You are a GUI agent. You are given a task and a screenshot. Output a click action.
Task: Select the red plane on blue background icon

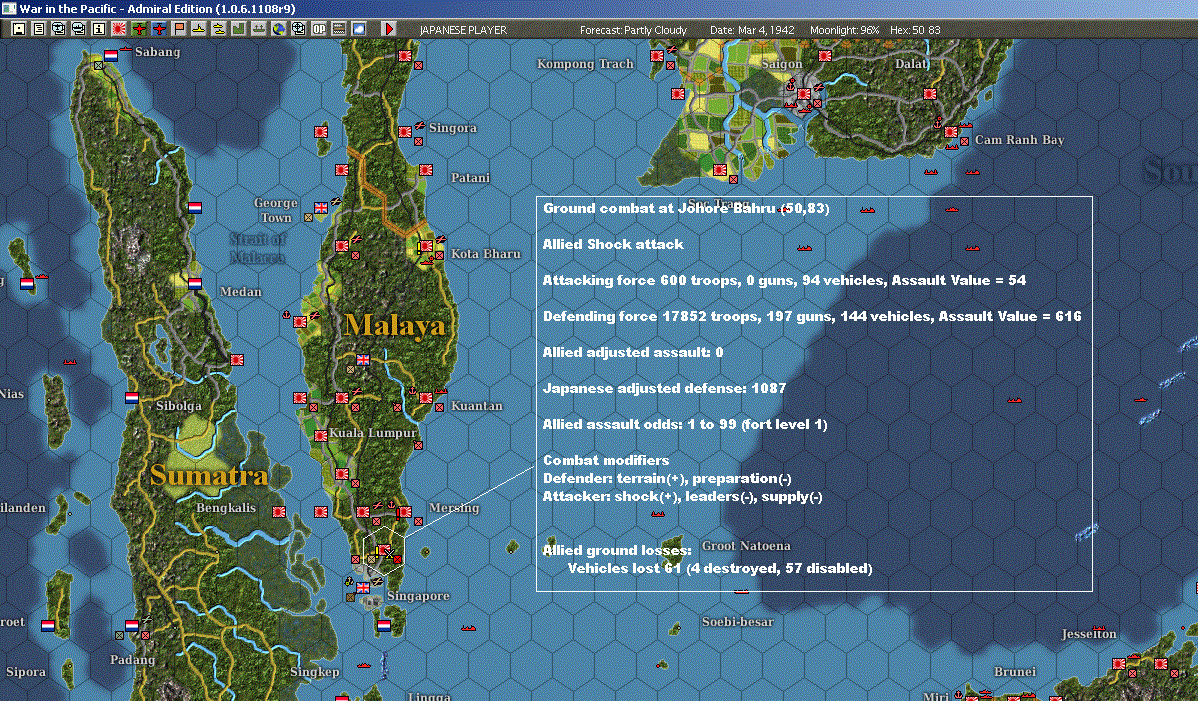(159, 29)
